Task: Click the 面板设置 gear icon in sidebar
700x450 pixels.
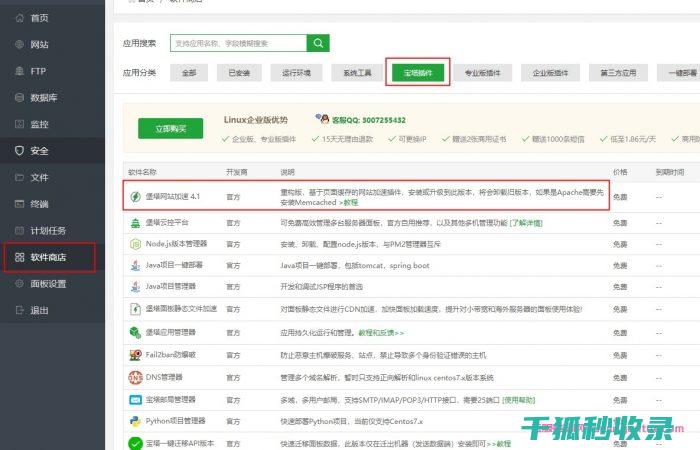Action: (19, 283)
